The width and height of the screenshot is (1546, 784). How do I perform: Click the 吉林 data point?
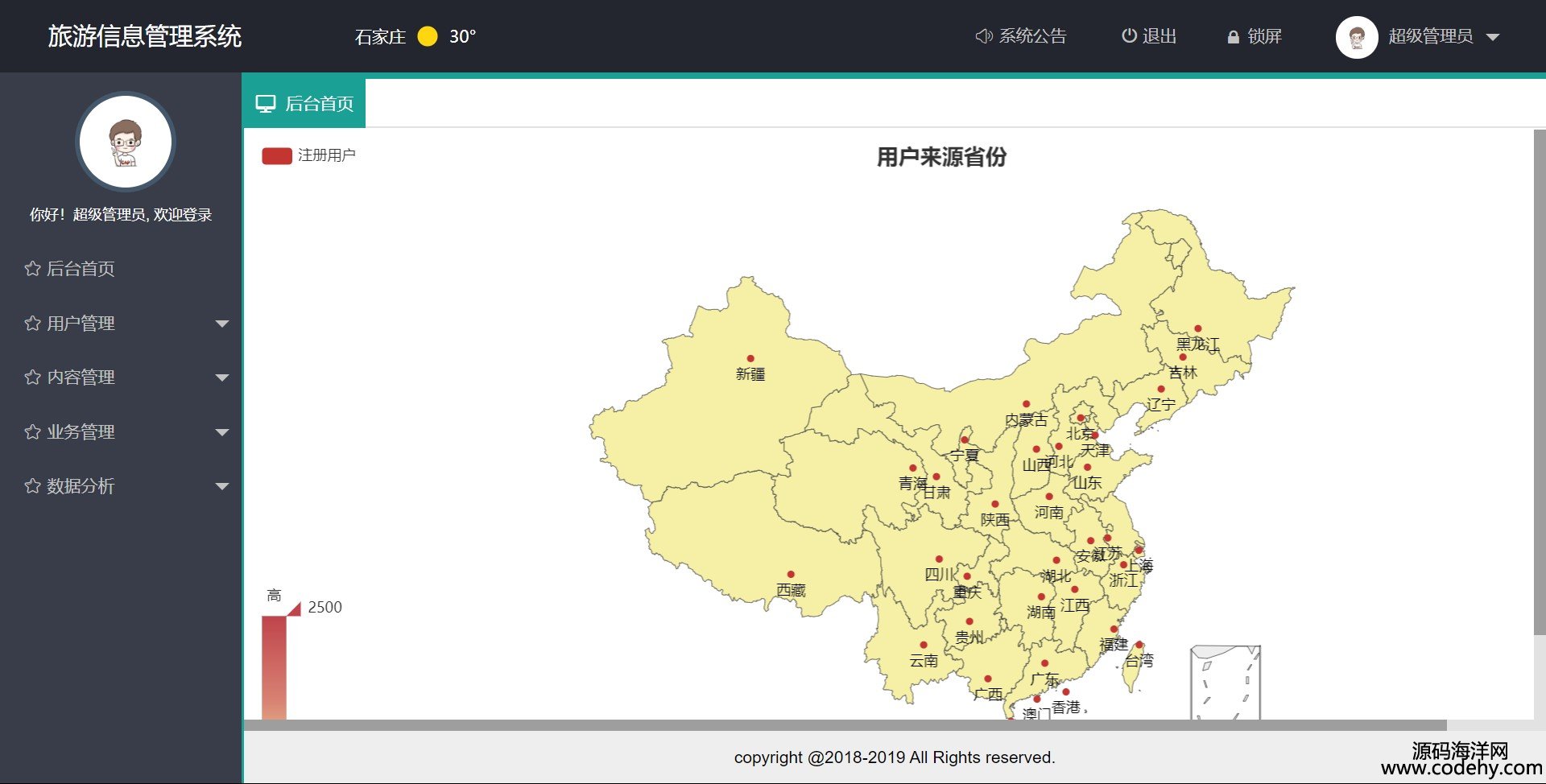[1183, 357]
